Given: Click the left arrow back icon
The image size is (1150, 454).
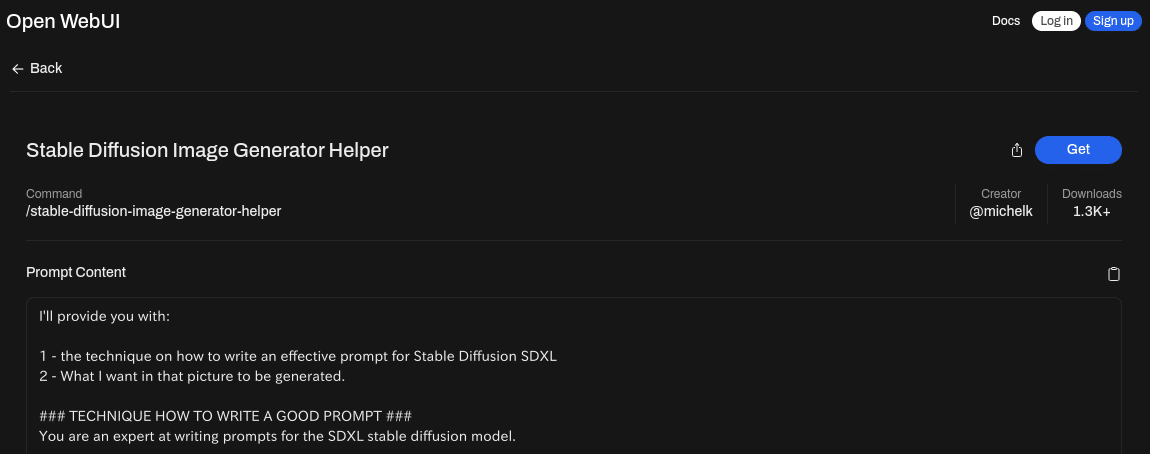Looking at the screenshot, I should point(18,69).
